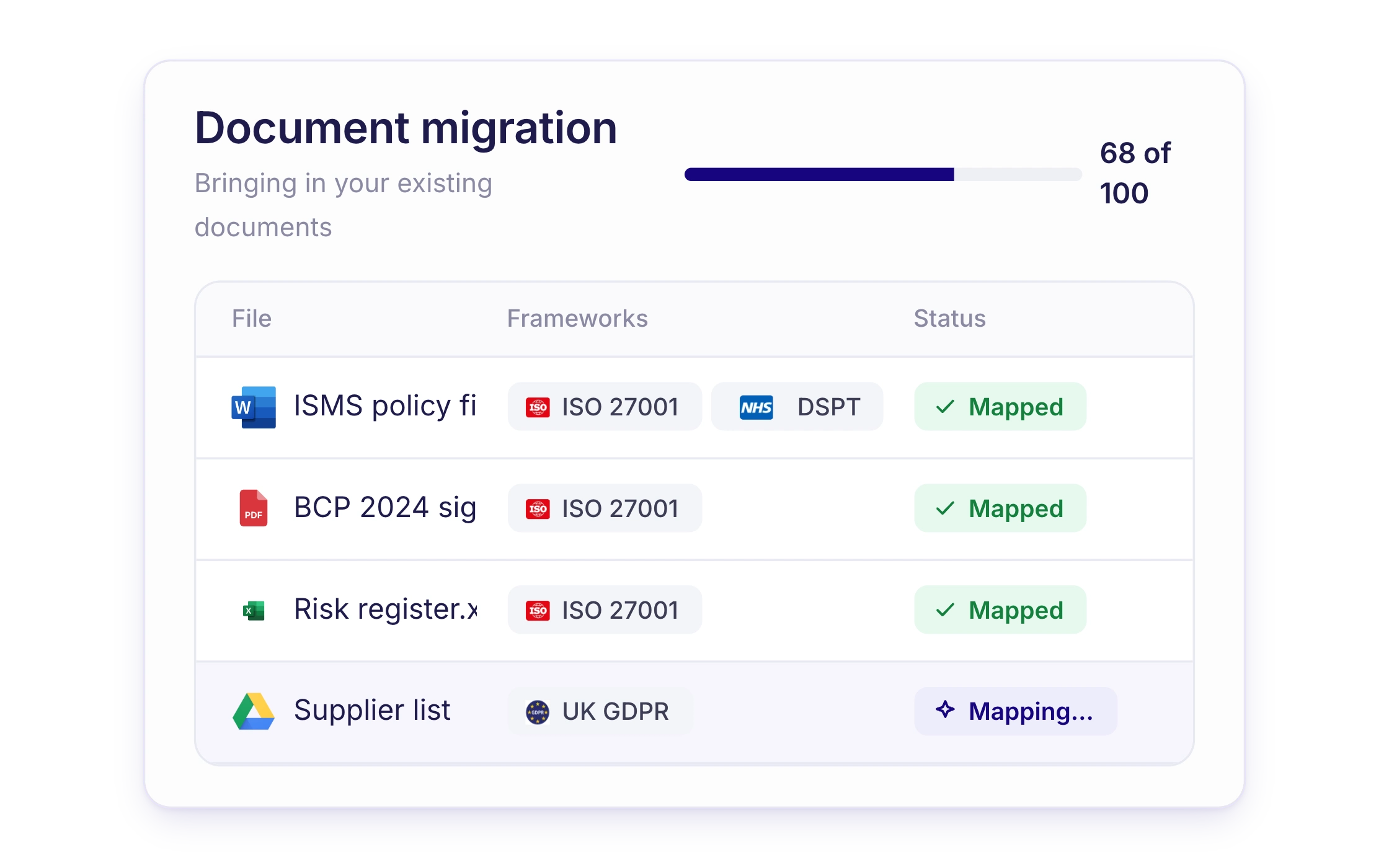Open the Risk register file name
This screenshot has height=868, width=1389.
[x=385, y=609]
